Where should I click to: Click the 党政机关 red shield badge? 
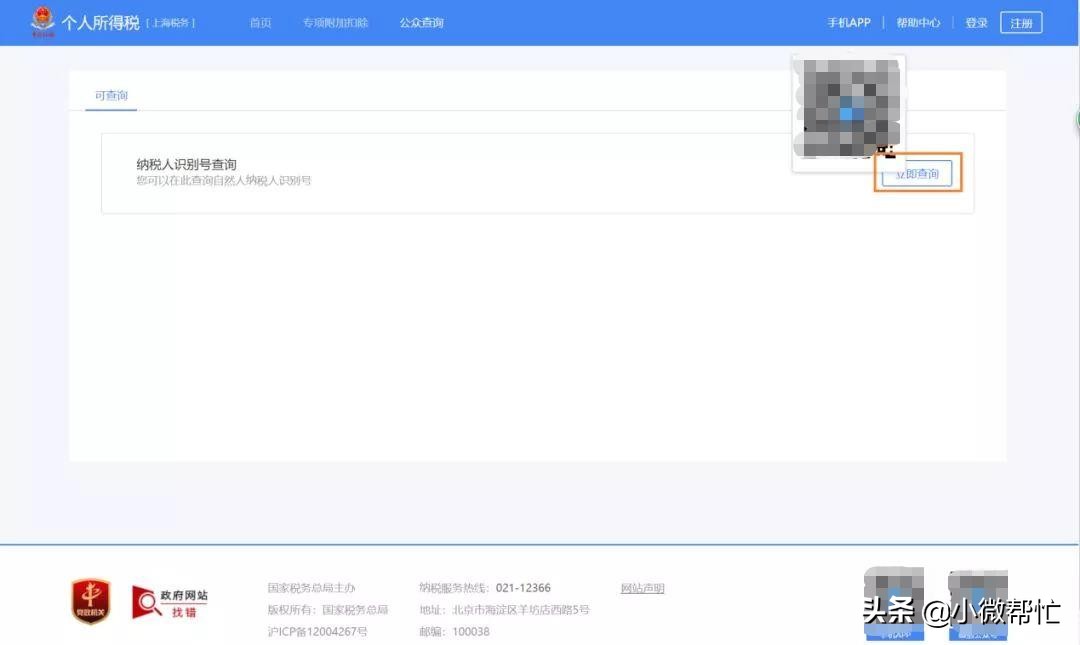[x=91, y=601]
